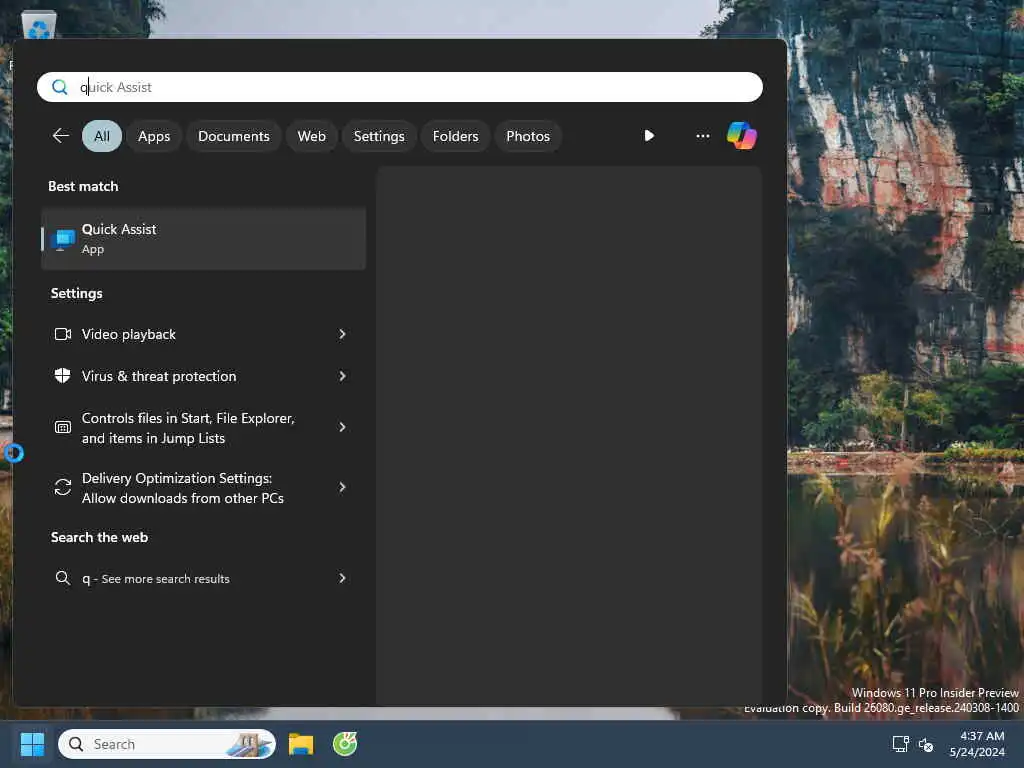
Task: Open File Explorer from the taskbar
Action: 301,744
